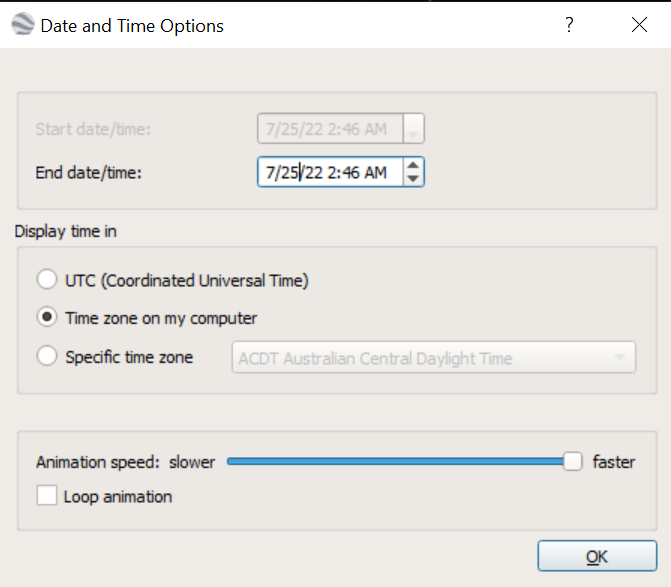The image size is (671, 587).
Task: Increase End date/time with up arrow
Action: click(413, 166)
